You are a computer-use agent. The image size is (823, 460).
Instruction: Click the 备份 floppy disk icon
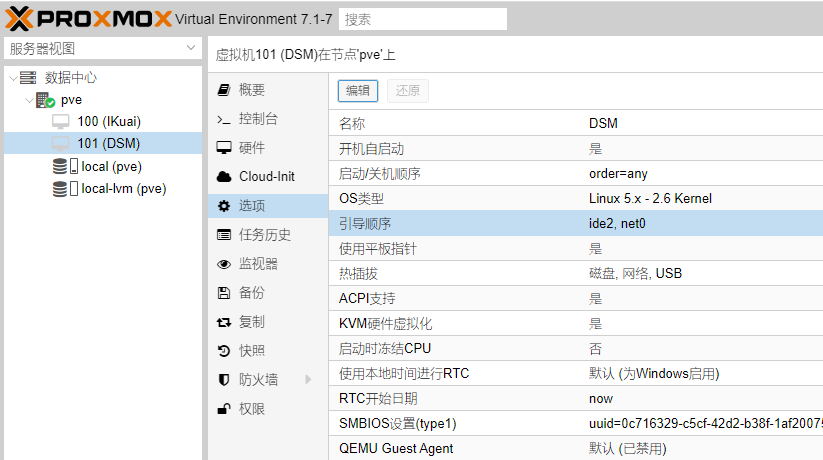click(x=224, y=293)
